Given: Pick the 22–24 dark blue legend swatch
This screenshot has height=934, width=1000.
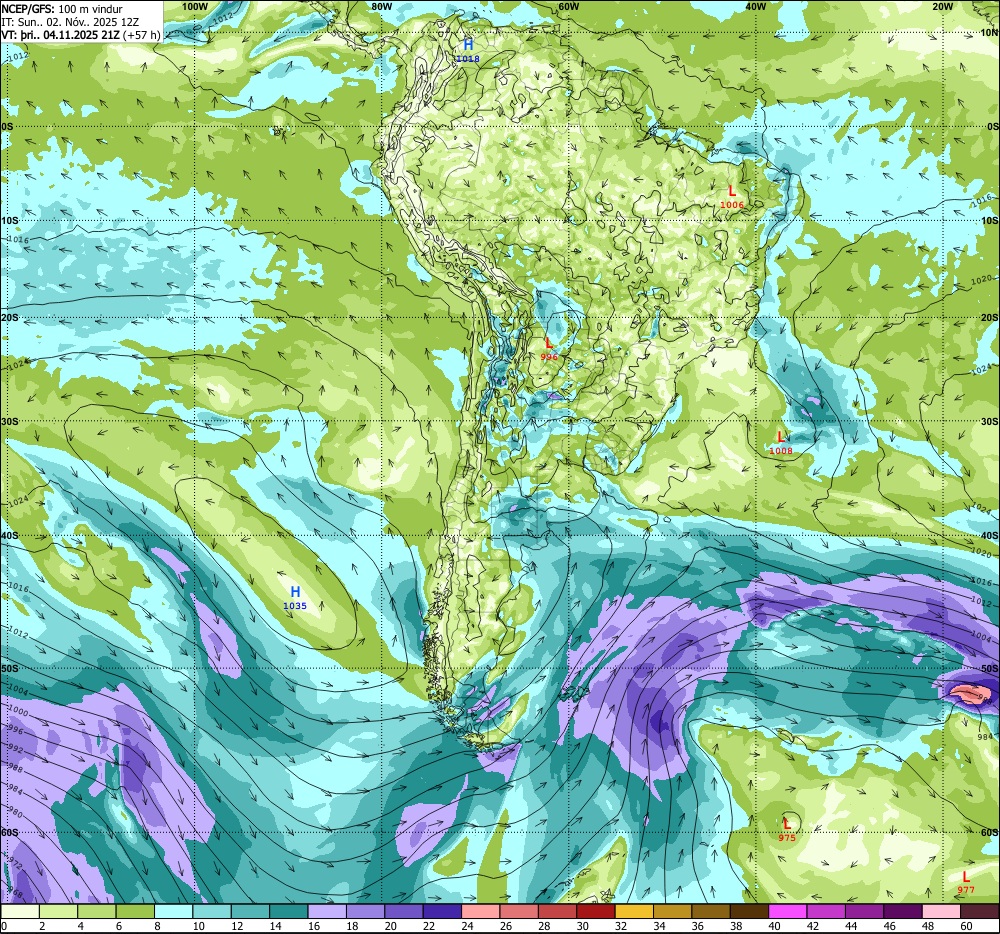Looking at the screenshot, I should tap(442, 911).
